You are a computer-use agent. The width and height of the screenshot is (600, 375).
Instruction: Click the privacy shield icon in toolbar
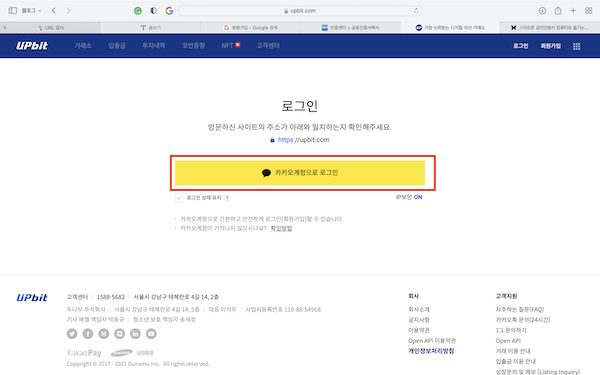pos(153,11)
